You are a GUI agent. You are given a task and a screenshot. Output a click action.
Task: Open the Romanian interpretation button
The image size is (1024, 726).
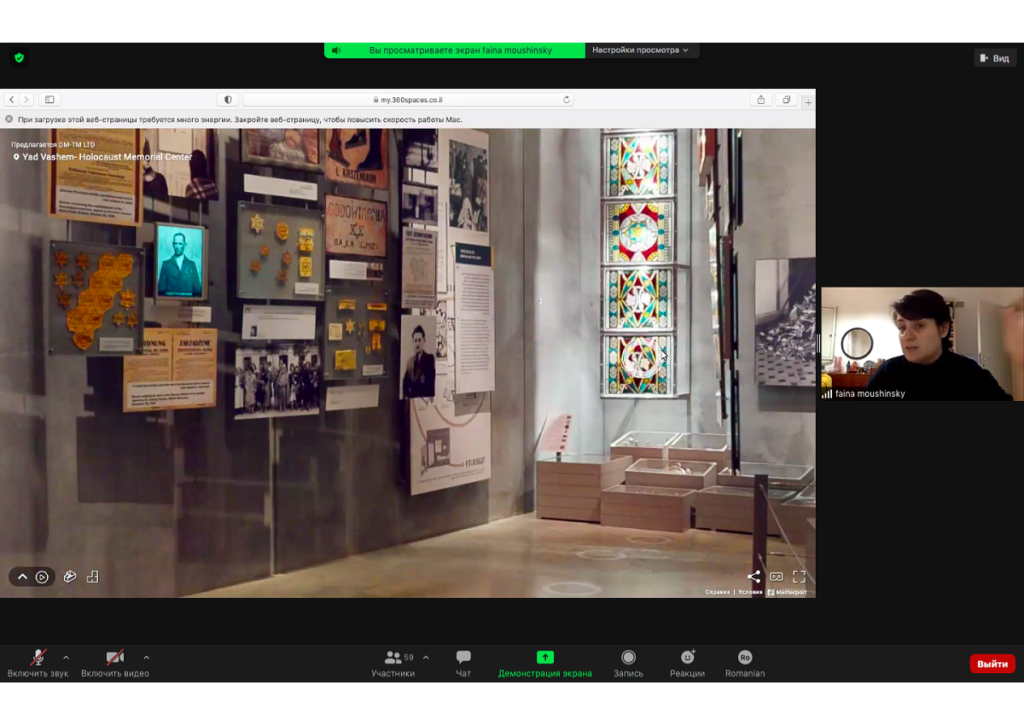pyautogui.click(x=744, y=663)
